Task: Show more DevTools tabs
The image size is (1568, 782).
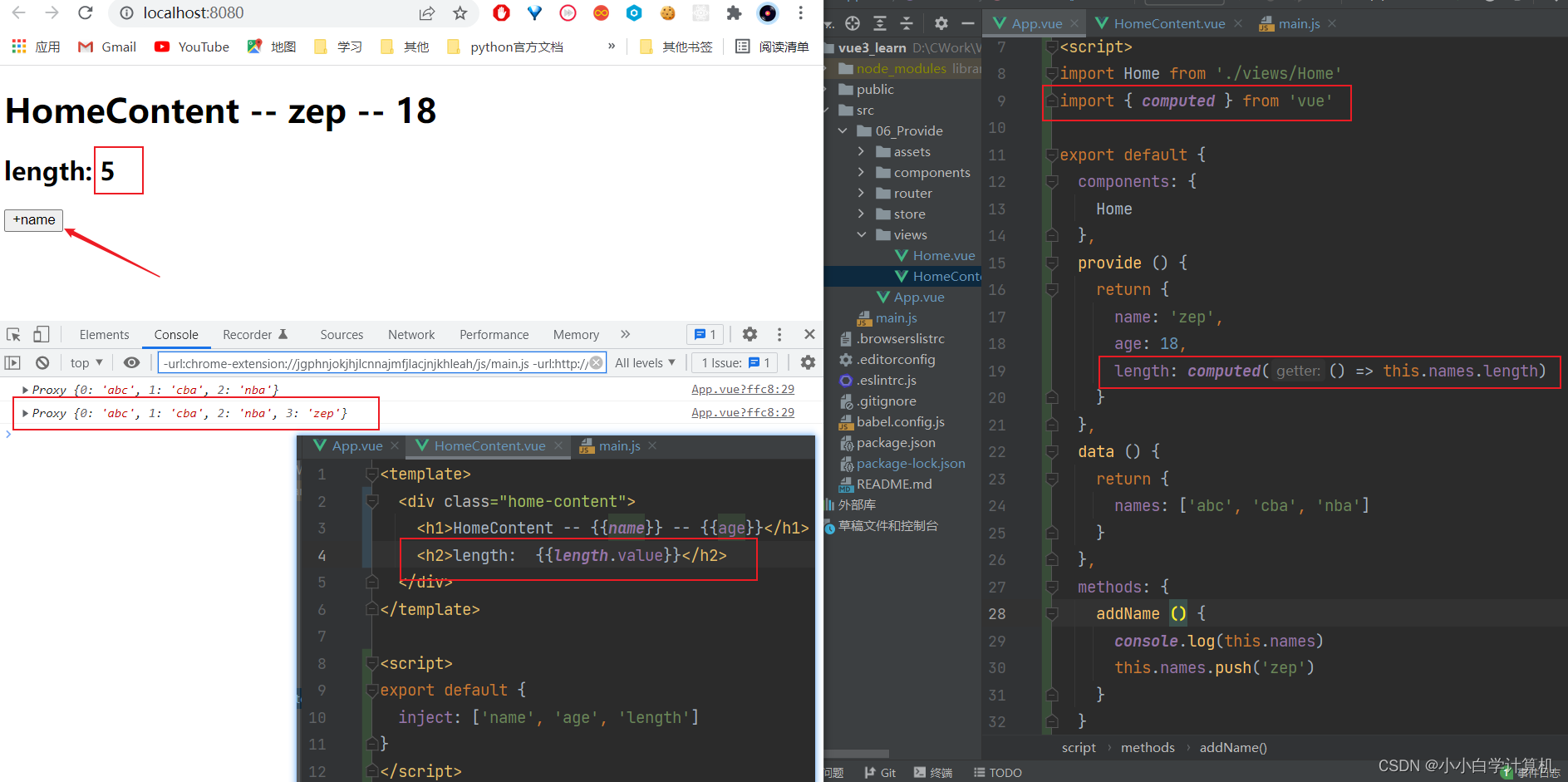Action: (x=625, y=334)
